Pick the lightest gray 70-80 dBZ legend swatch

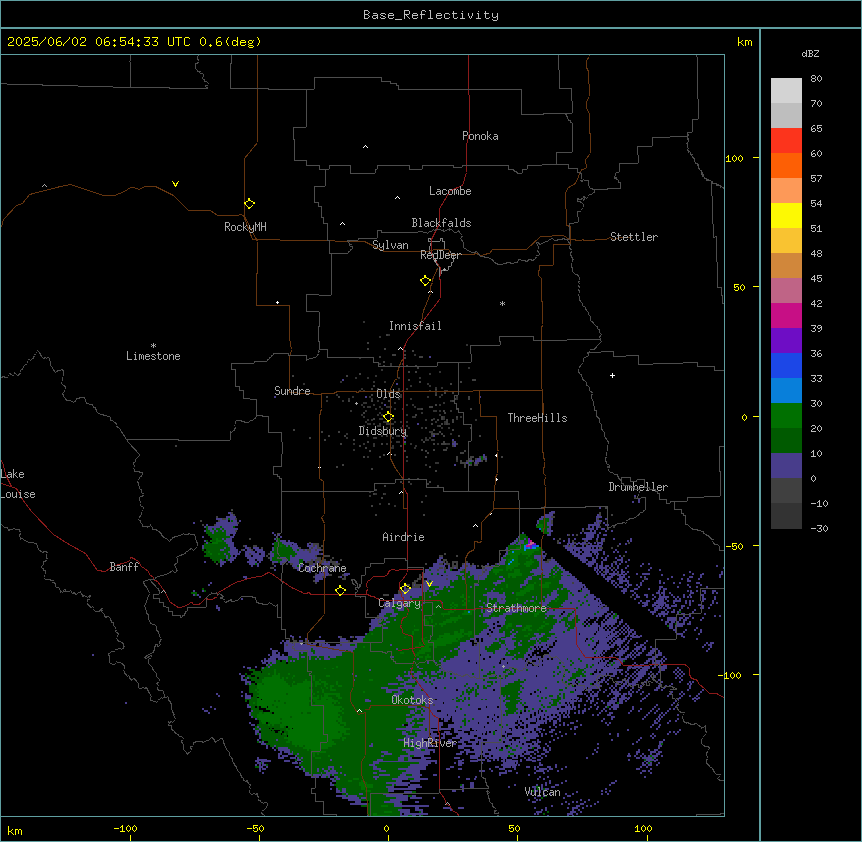786,90
